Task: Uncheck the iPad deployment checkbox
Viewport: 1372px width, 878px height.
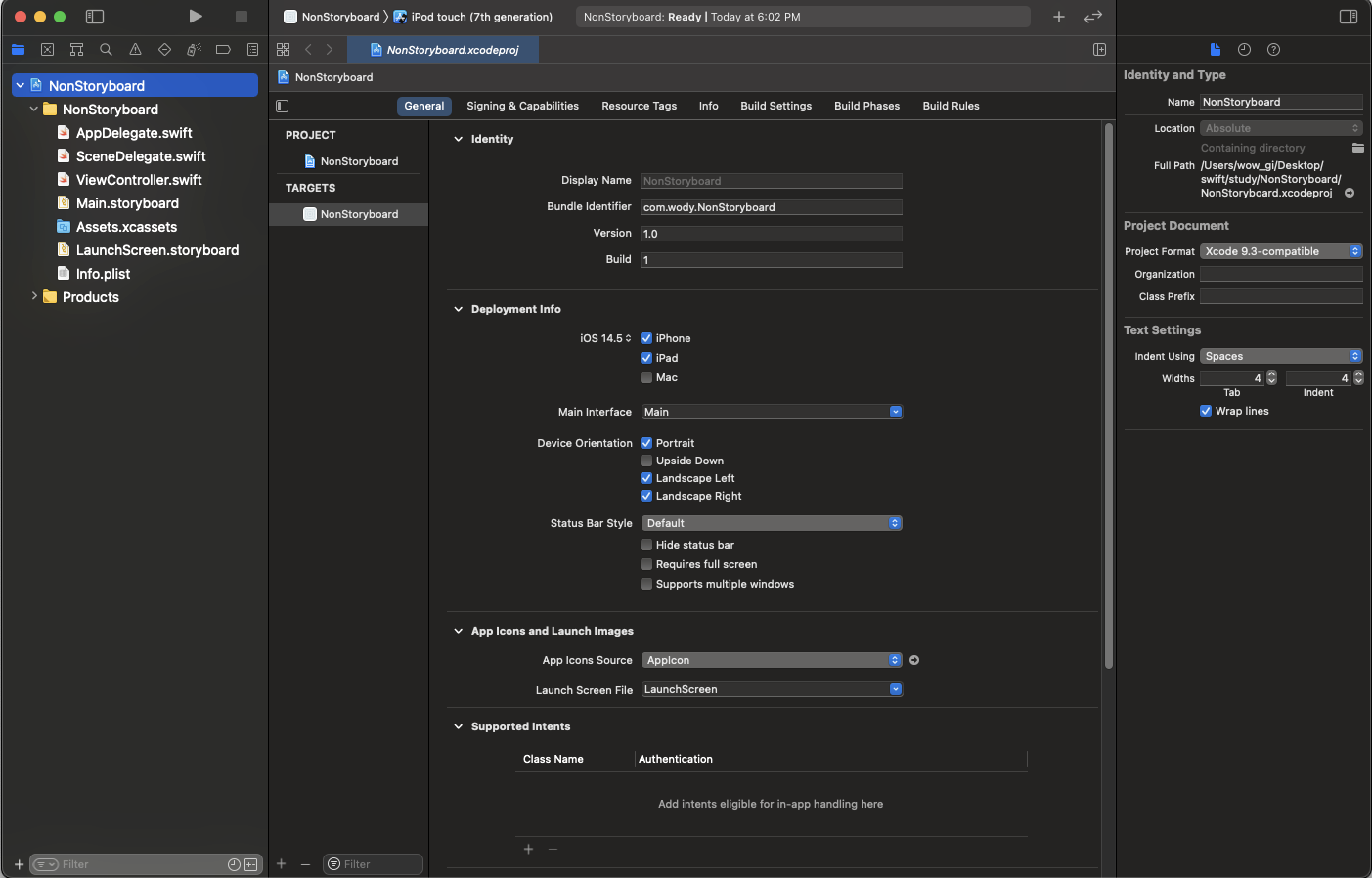Action: point(646,358)
